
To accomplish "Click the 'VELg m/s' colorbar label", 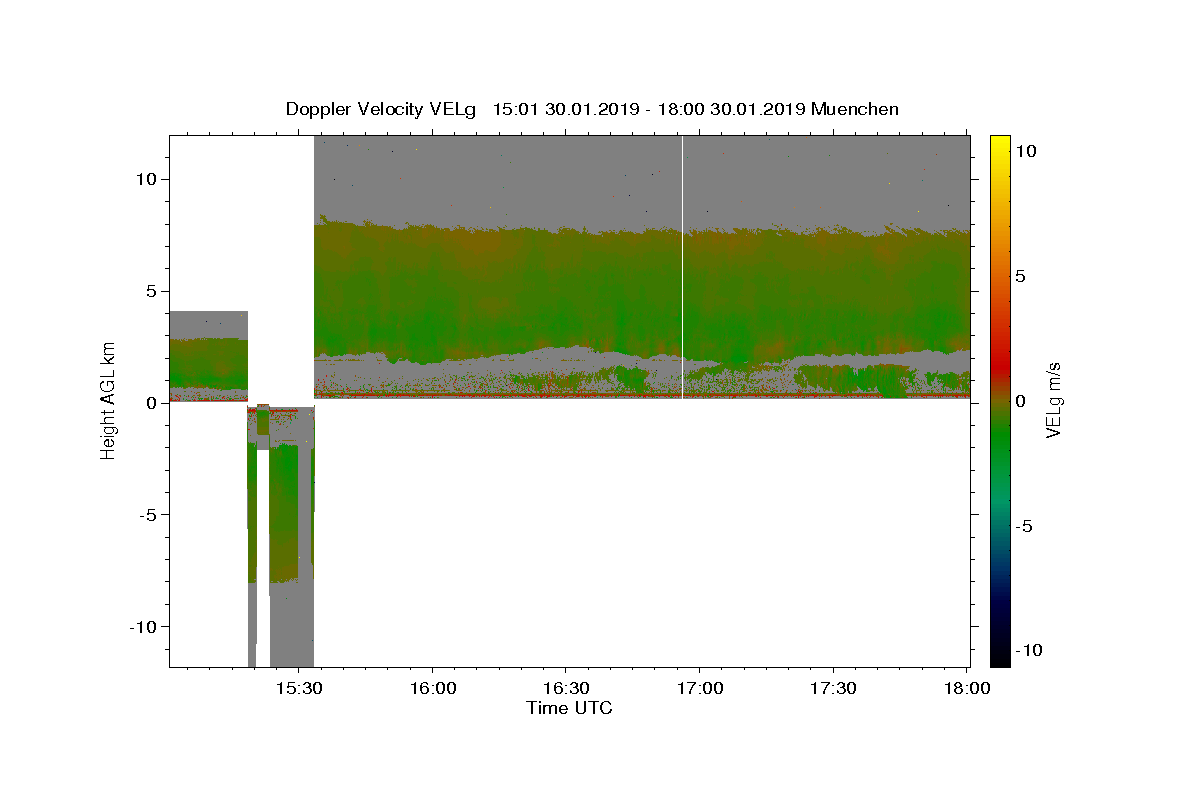I will coord(1053,401).
